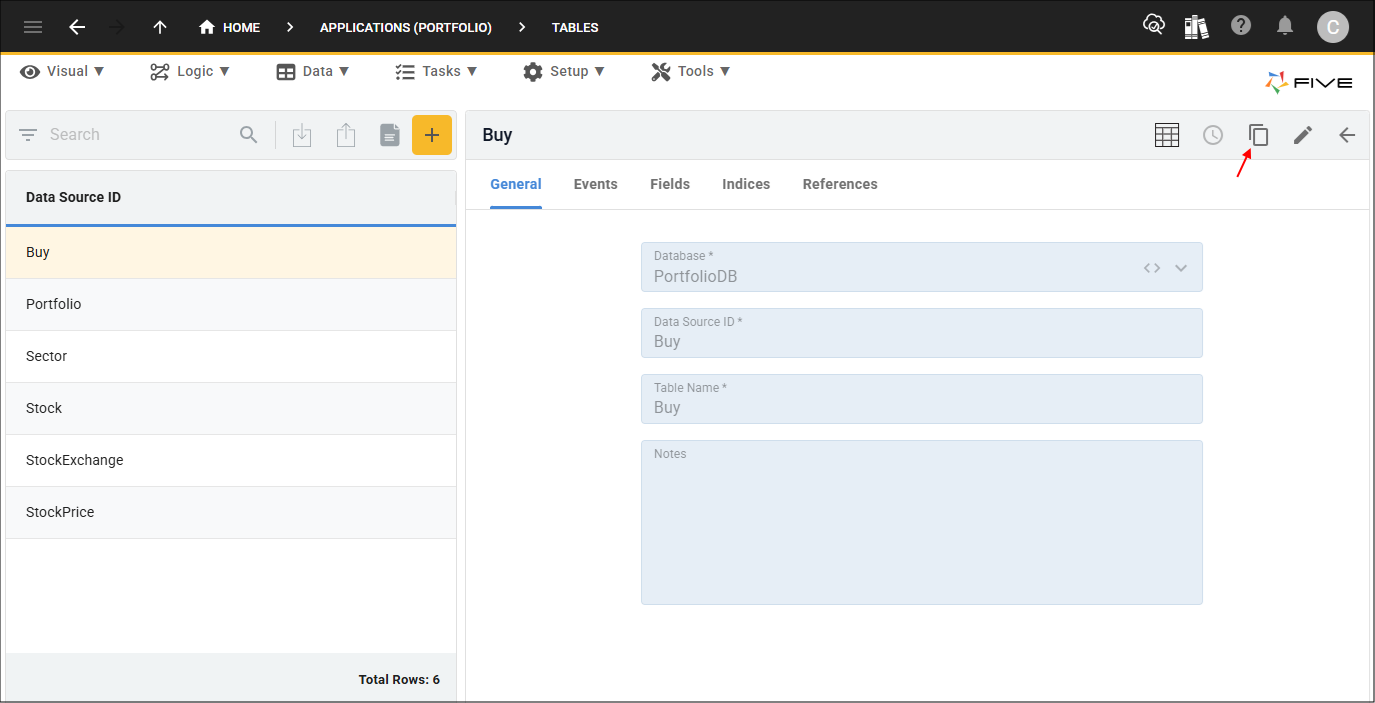1375x703 pixels.
Task: Add a new table with plus button
Action: [x=432, y=135]
